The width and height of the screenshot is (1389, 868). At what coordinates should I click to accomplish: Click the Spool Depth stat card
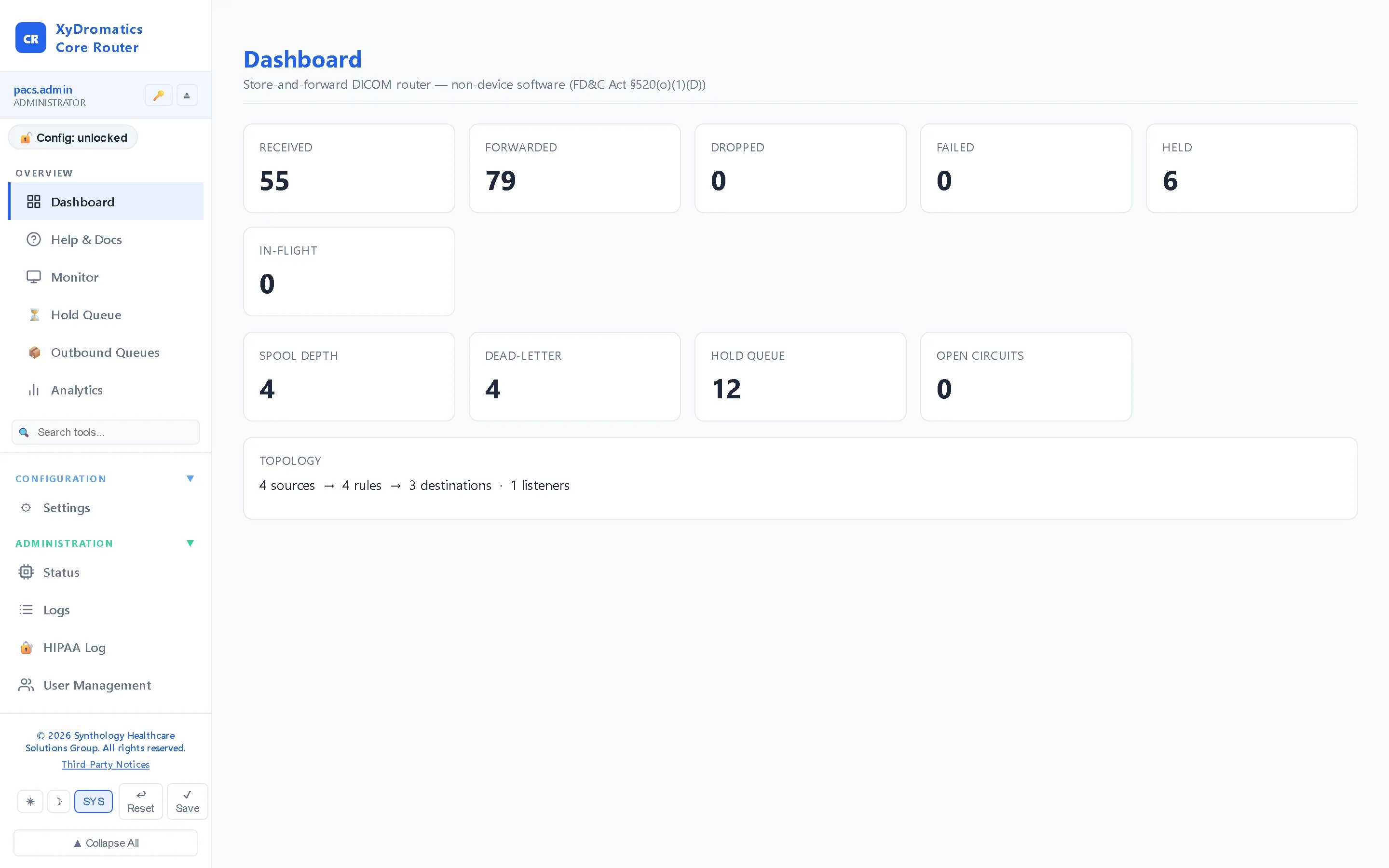(349, 377)
